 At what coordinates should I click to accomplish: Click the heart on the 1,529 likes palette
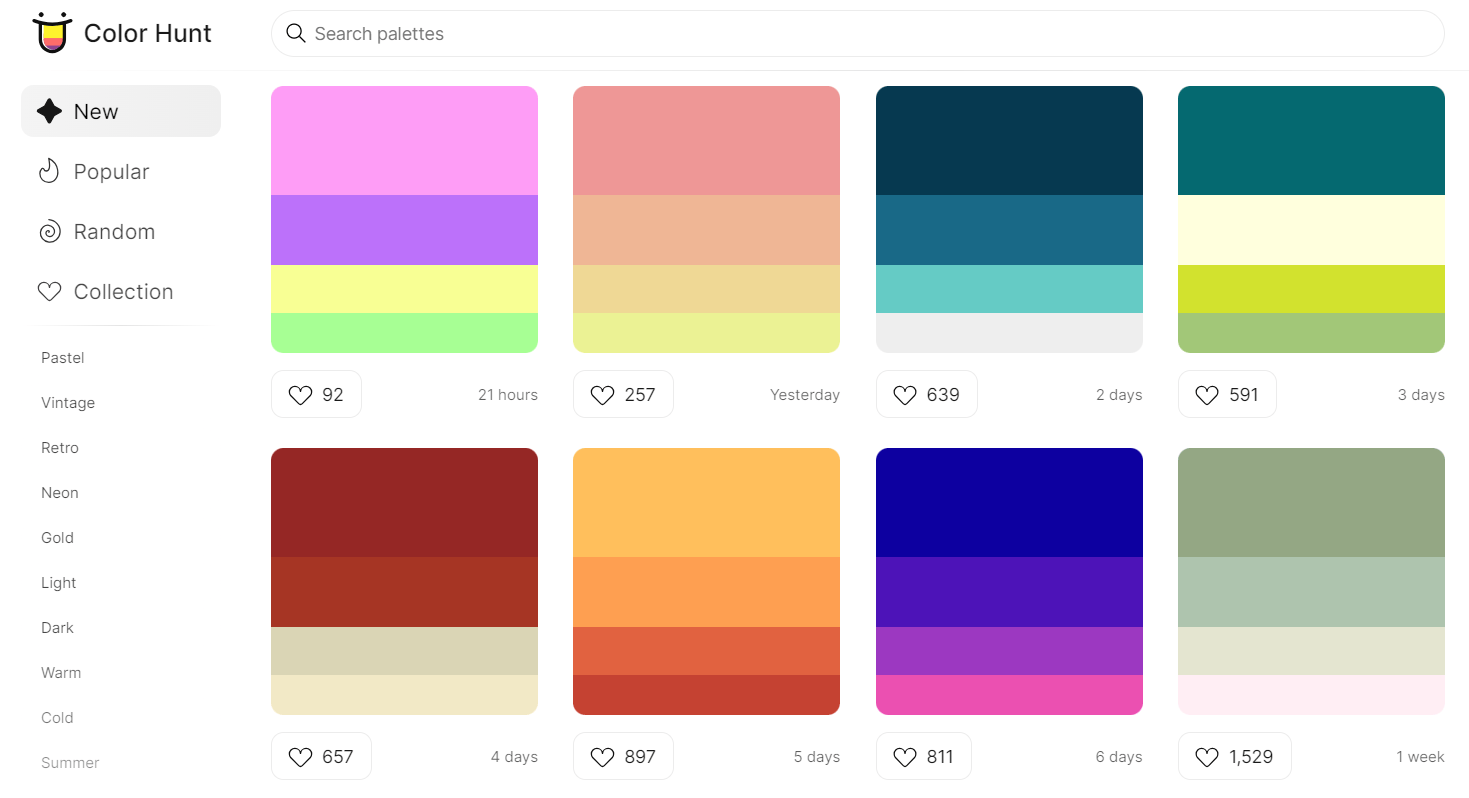point(1206,756)
